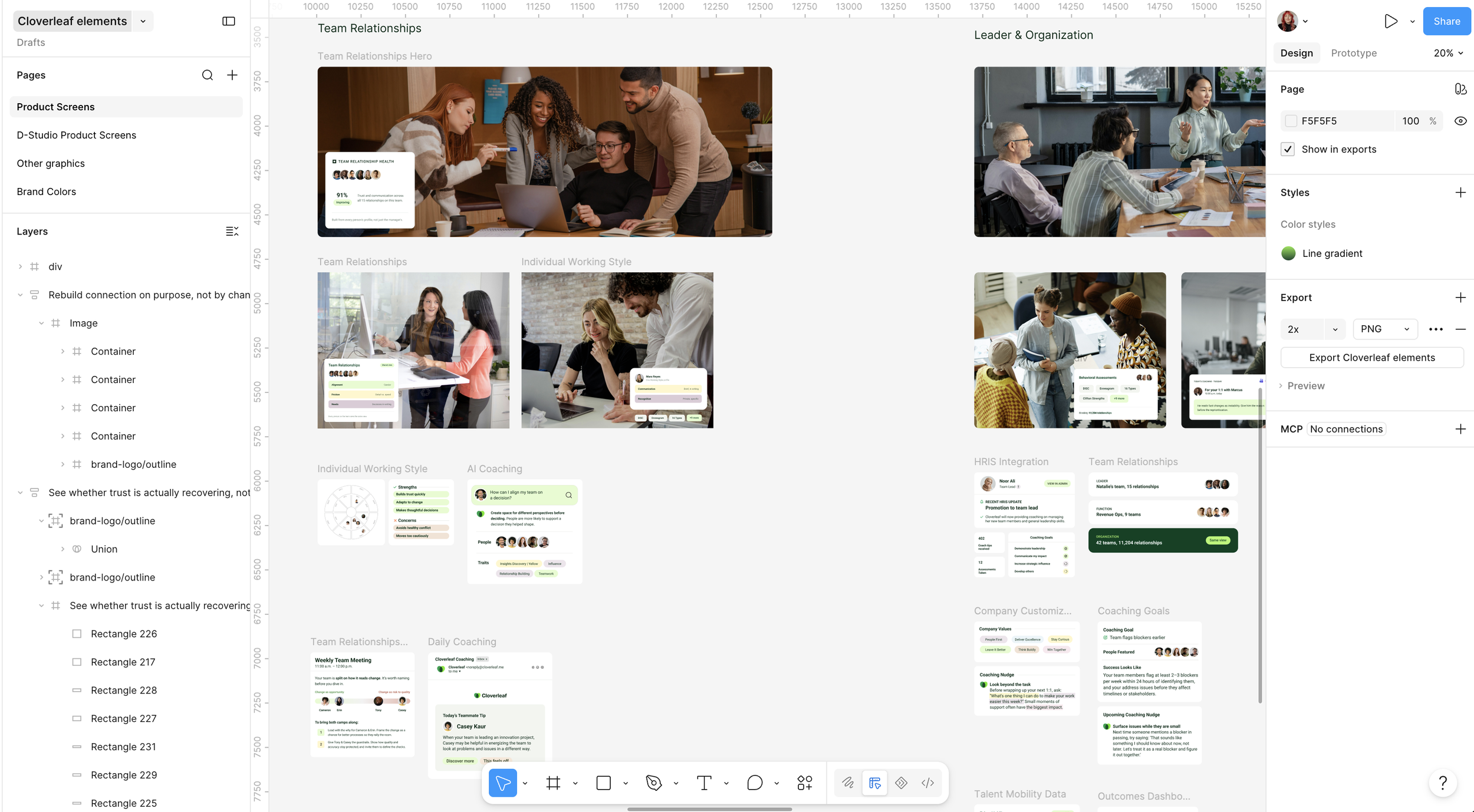Open export options three-dot menu
The width and height of the screenshot is (1474, 812).
pos(1436,329)
